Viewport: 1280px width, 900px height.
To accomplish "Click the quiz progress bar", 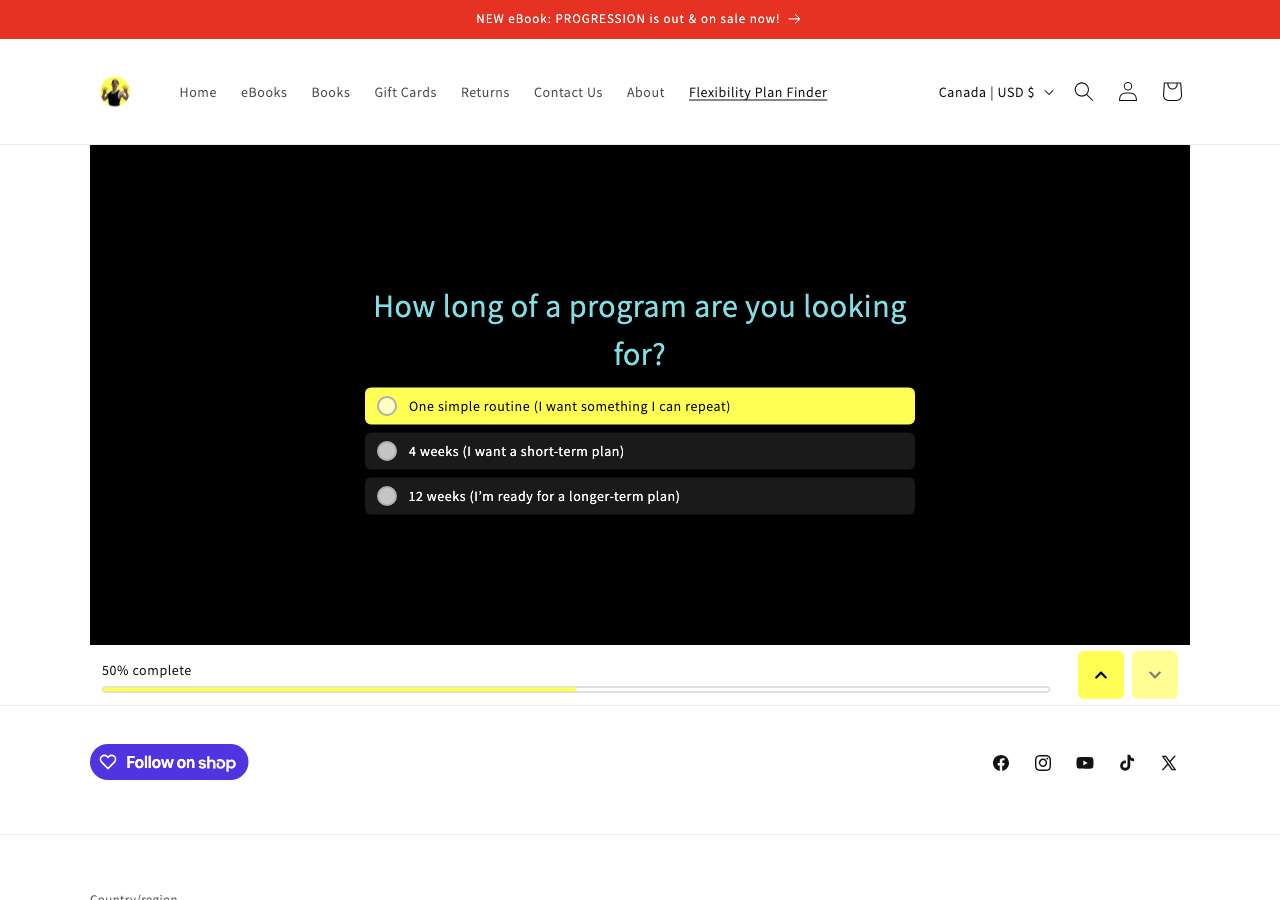I will click(x=576, y=689).
